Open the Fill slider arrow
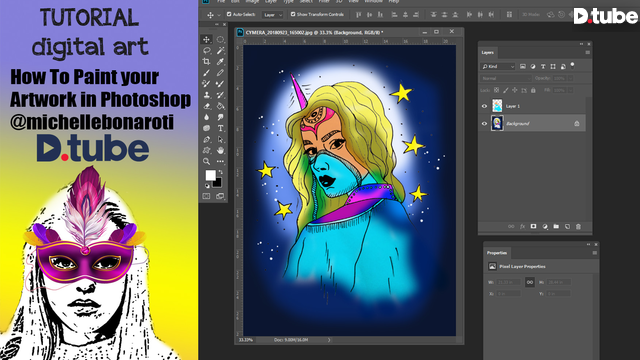The width and height of the screenshot is (640, 360). (x=570, y=90)
